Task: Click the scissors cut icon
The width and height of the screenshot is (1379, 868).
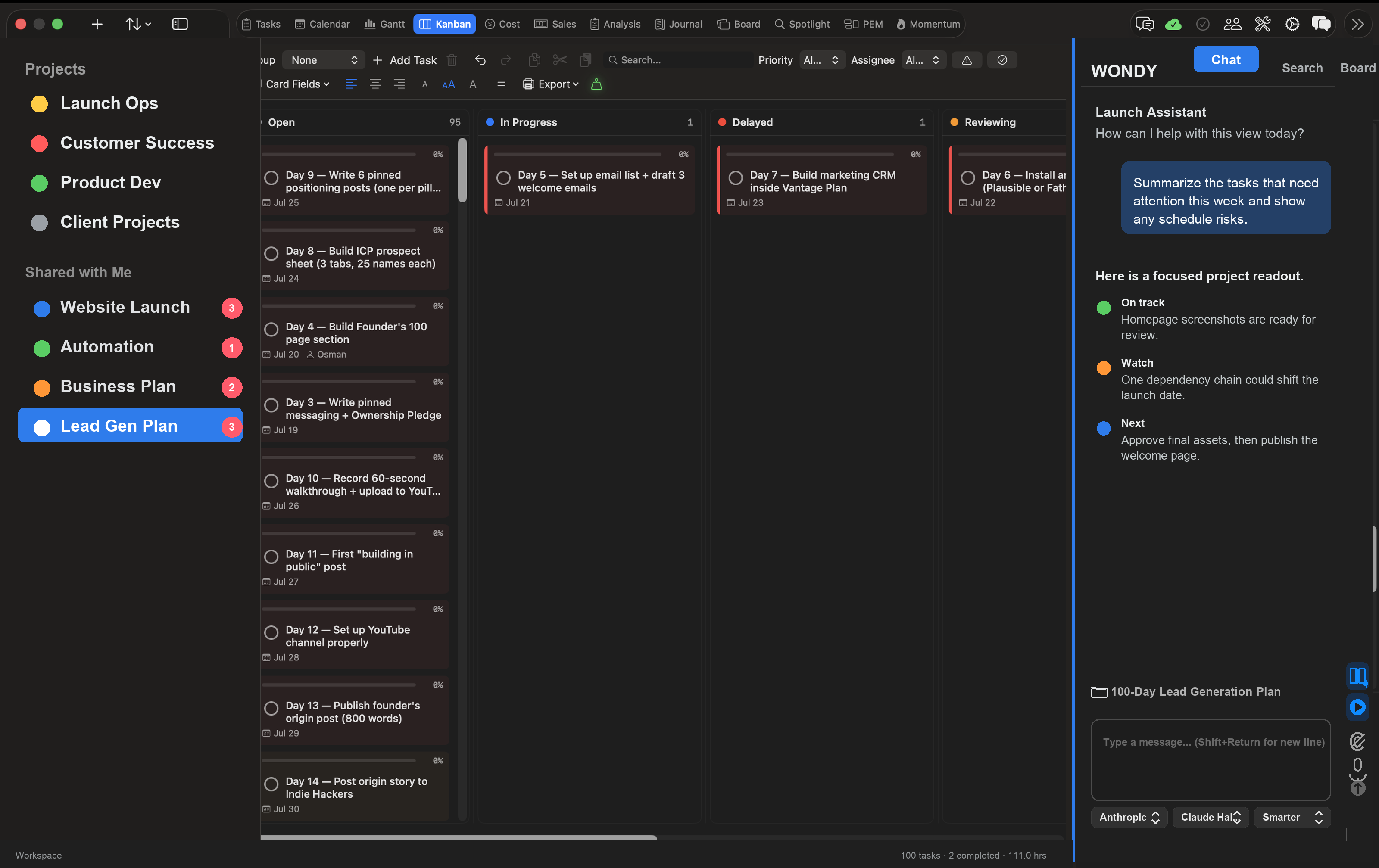Action: coord(560,60)
